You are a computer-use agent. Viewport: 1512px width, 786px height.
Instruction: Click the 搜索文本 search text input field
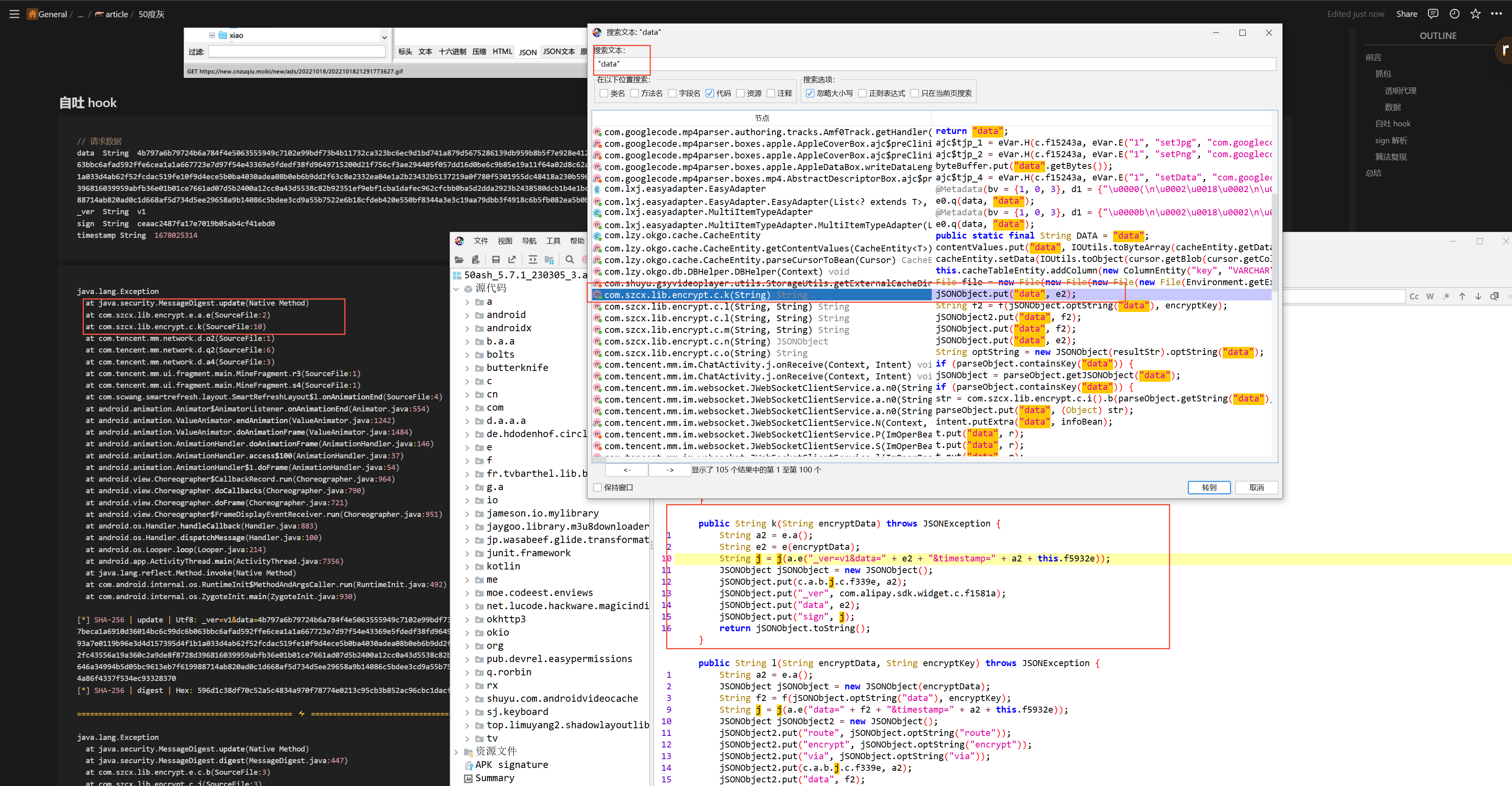(935, 64)
